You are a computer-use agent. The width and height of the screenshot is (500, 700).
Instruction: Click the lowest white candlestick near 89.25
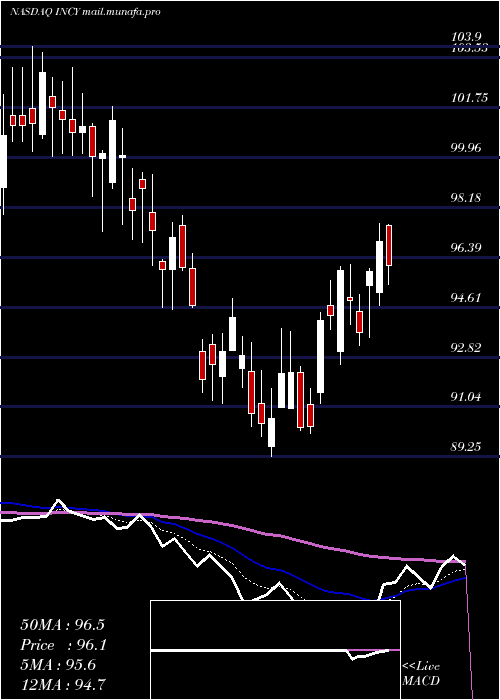coord(271,422)
